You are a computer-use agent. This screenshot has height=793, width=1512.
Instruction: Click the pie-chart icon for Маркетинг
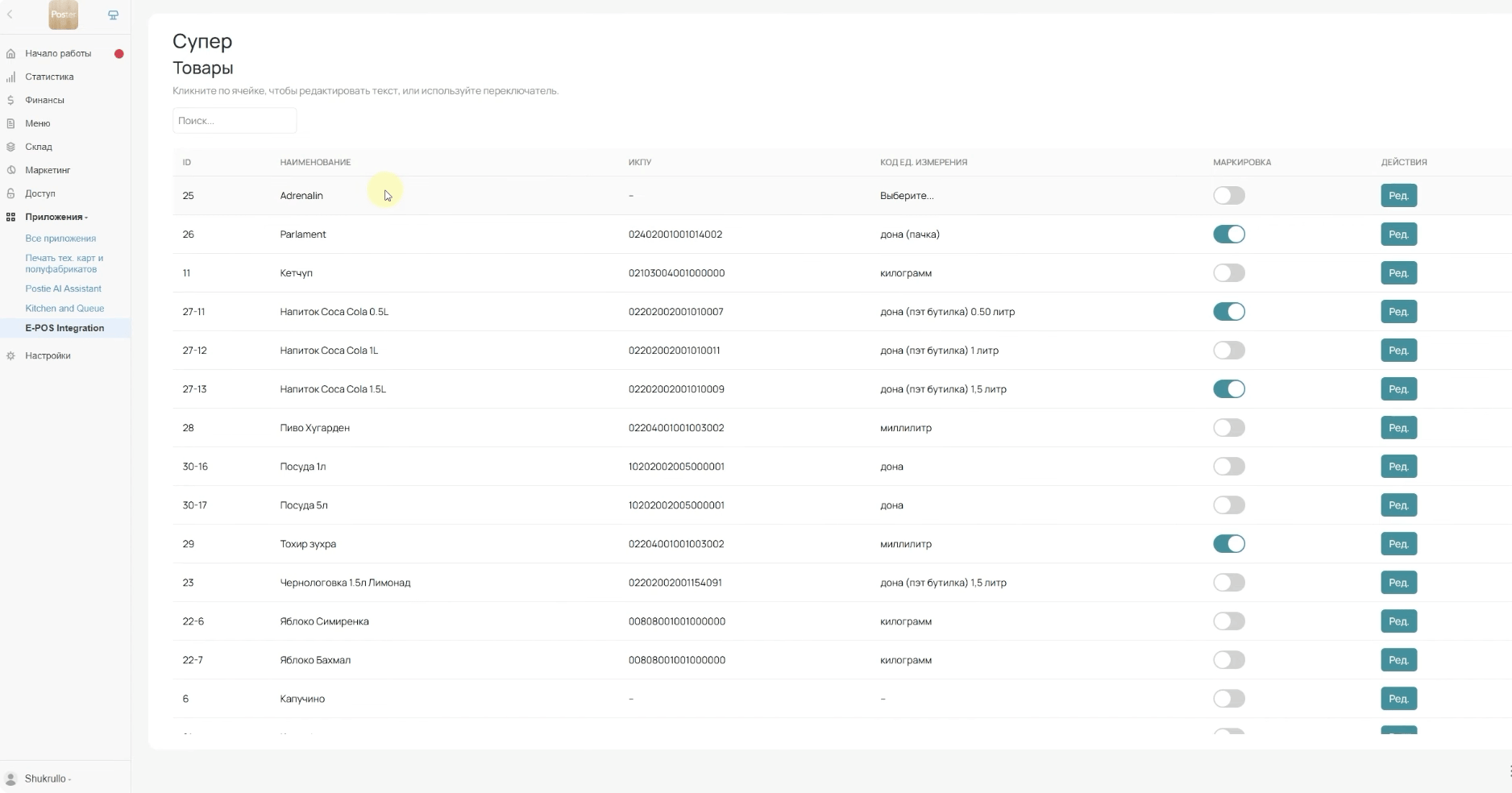10,171
